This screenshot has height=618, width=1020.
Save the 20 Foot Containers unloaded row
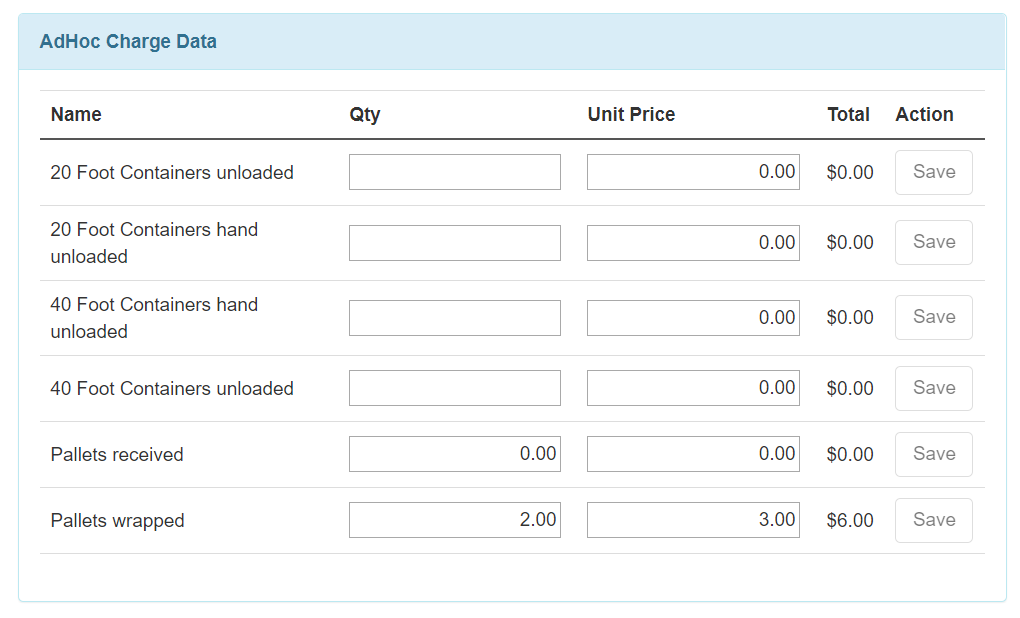[932, 172]
